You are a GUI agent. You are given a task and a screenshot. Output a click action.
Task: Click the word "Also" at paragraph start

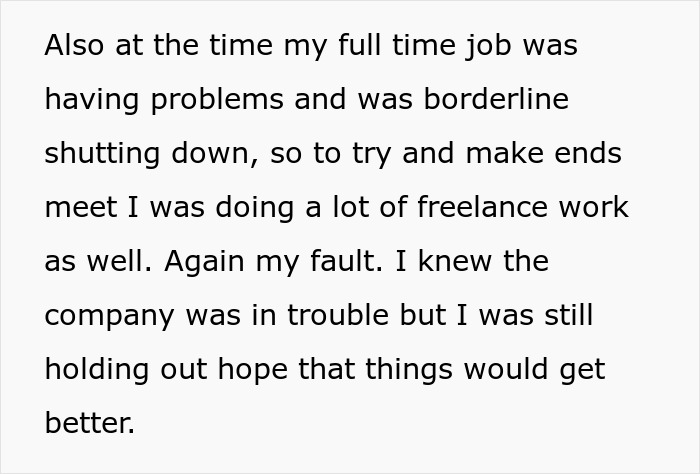point(74,46)
